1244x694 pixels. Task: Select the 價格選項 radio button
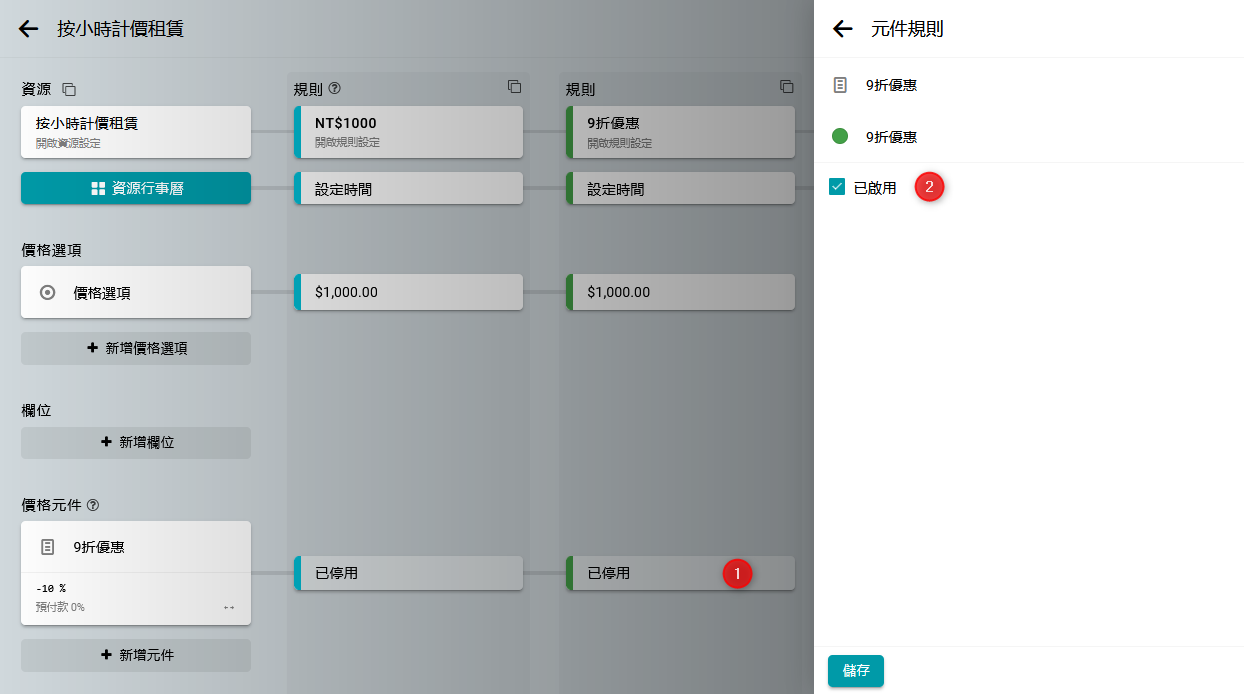tap(47, 293)
